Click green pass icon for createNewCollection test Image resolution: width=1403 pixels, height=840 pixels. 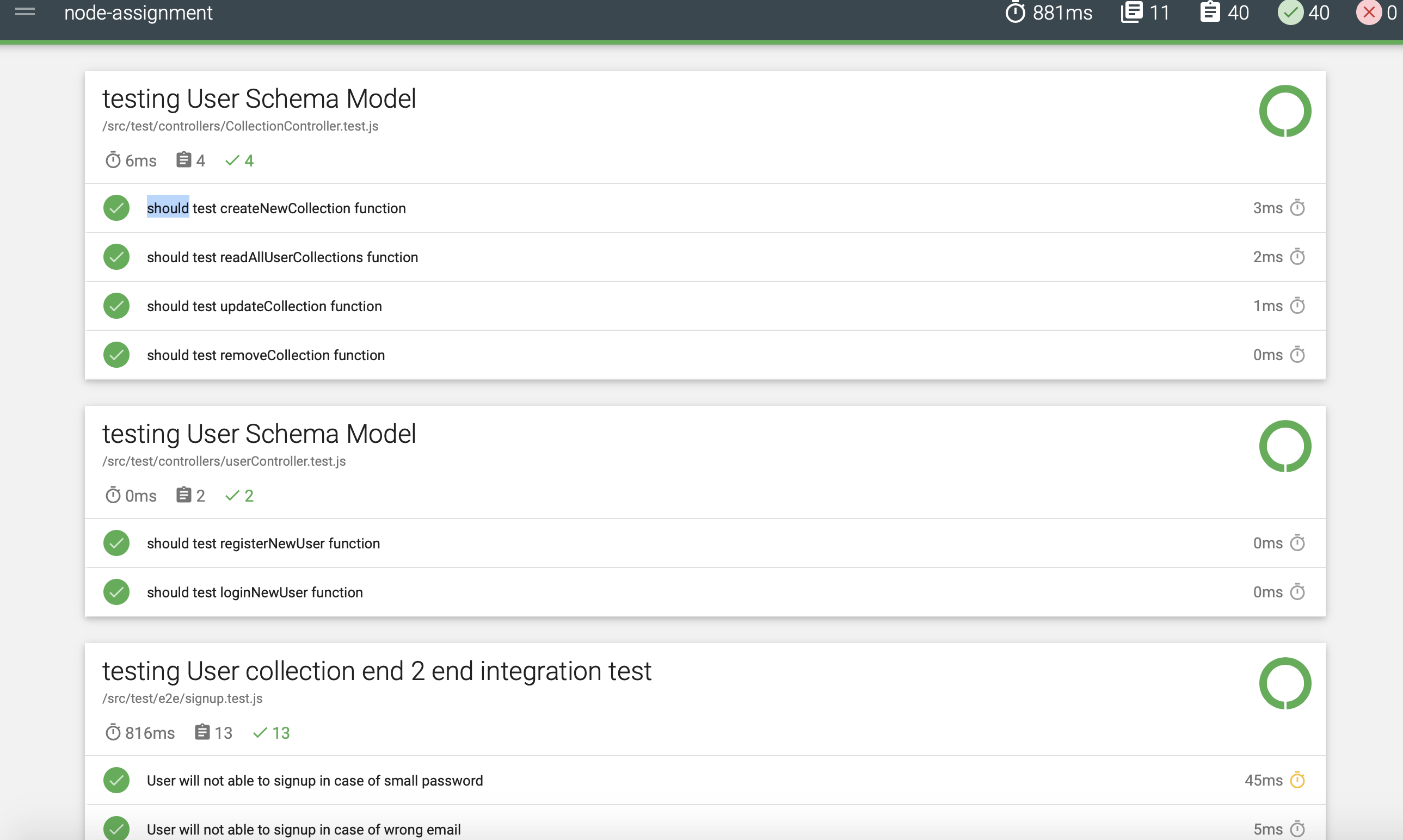coord(116,208)
